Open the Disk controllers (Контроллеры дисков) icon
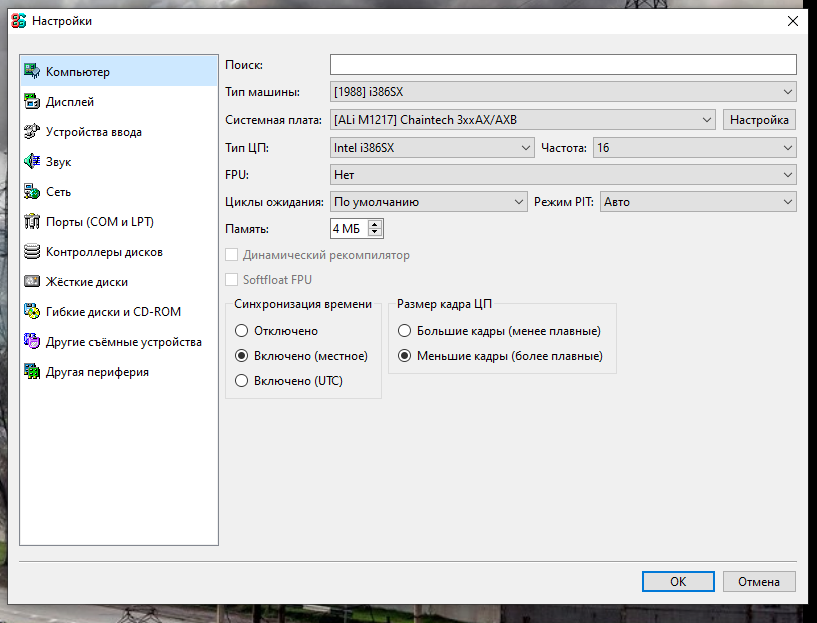This screenshot has height=623, width=817. [x=31, y=252]
